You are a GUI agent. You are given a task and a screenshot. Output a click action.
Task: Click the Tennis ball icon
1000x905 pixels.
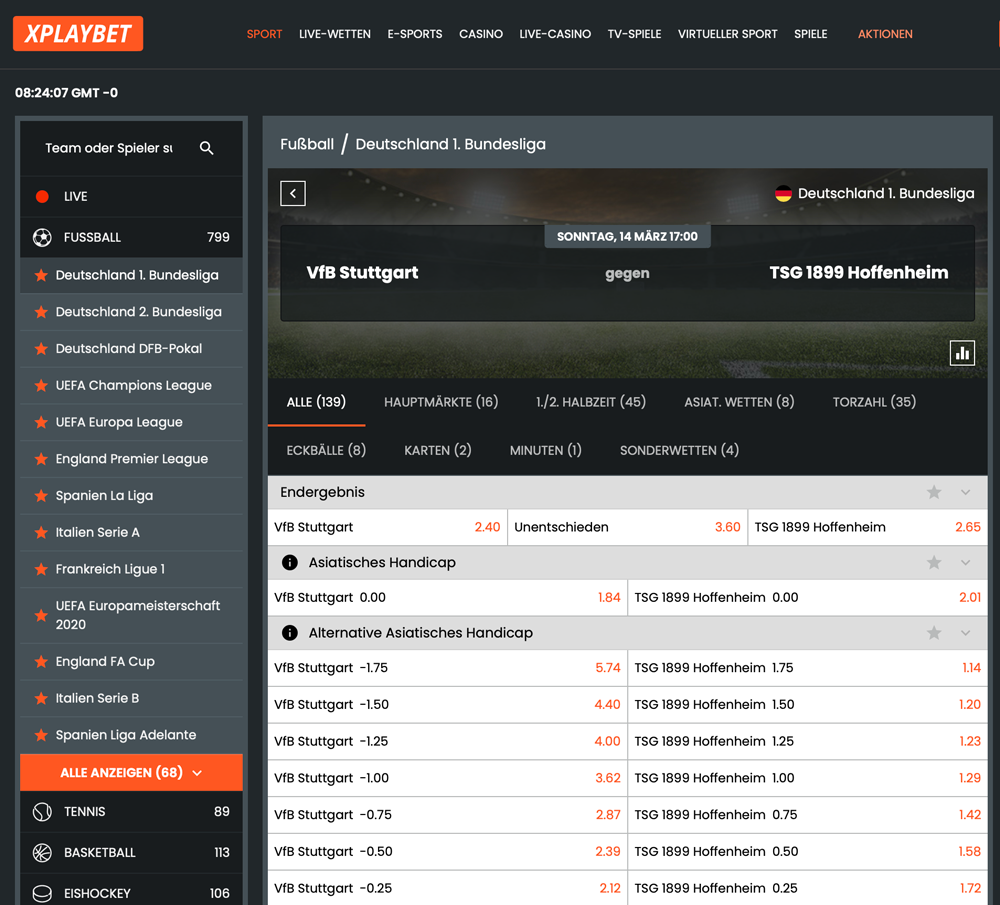42,812
